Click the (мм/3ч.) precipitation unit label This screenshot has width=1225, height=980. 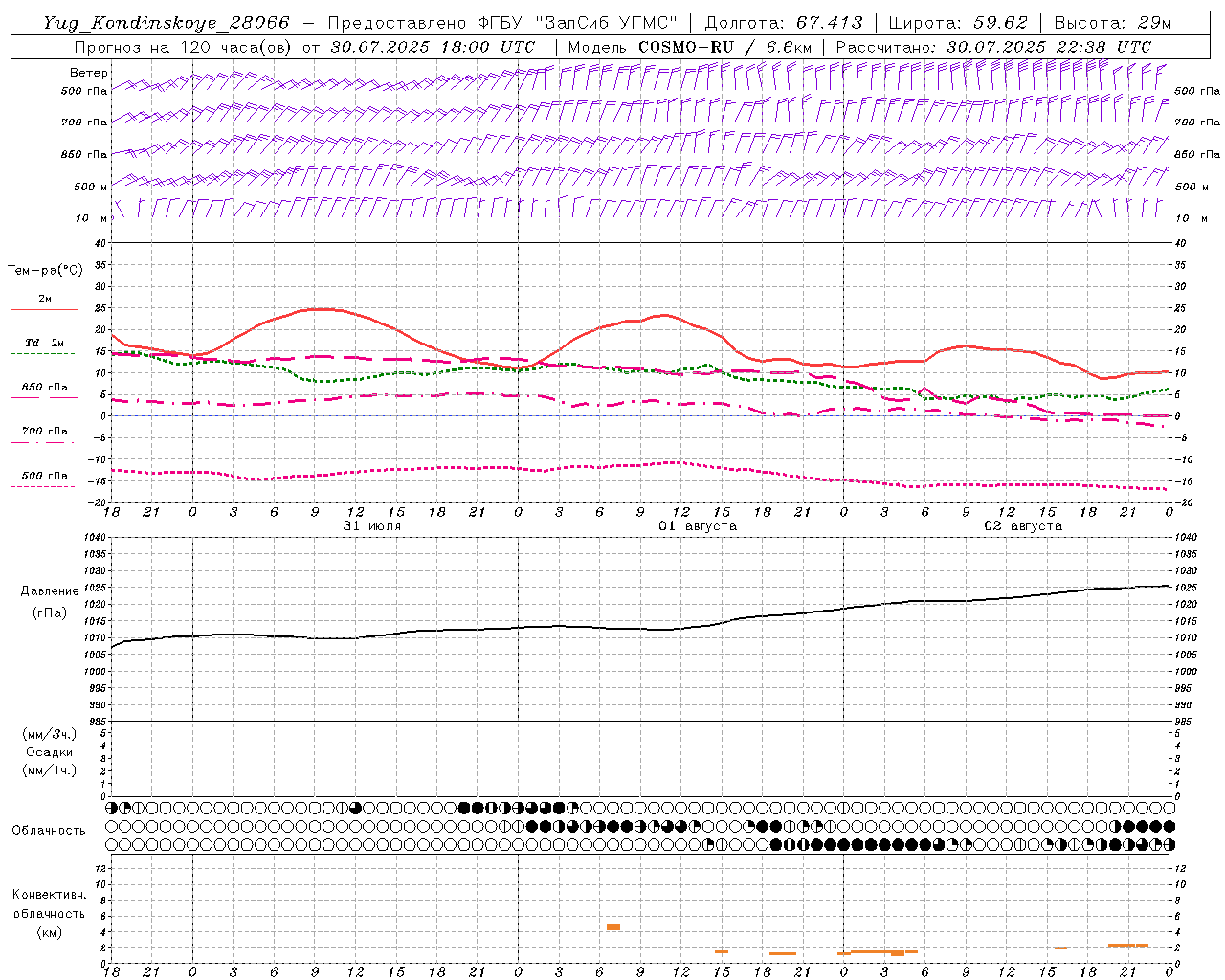coord(50,735)
